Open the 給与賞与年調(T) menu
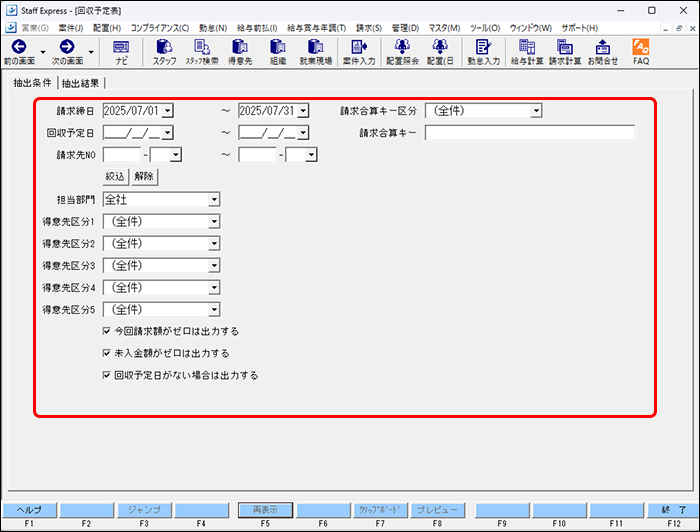The image size is (700, 532). coord(317,28)
